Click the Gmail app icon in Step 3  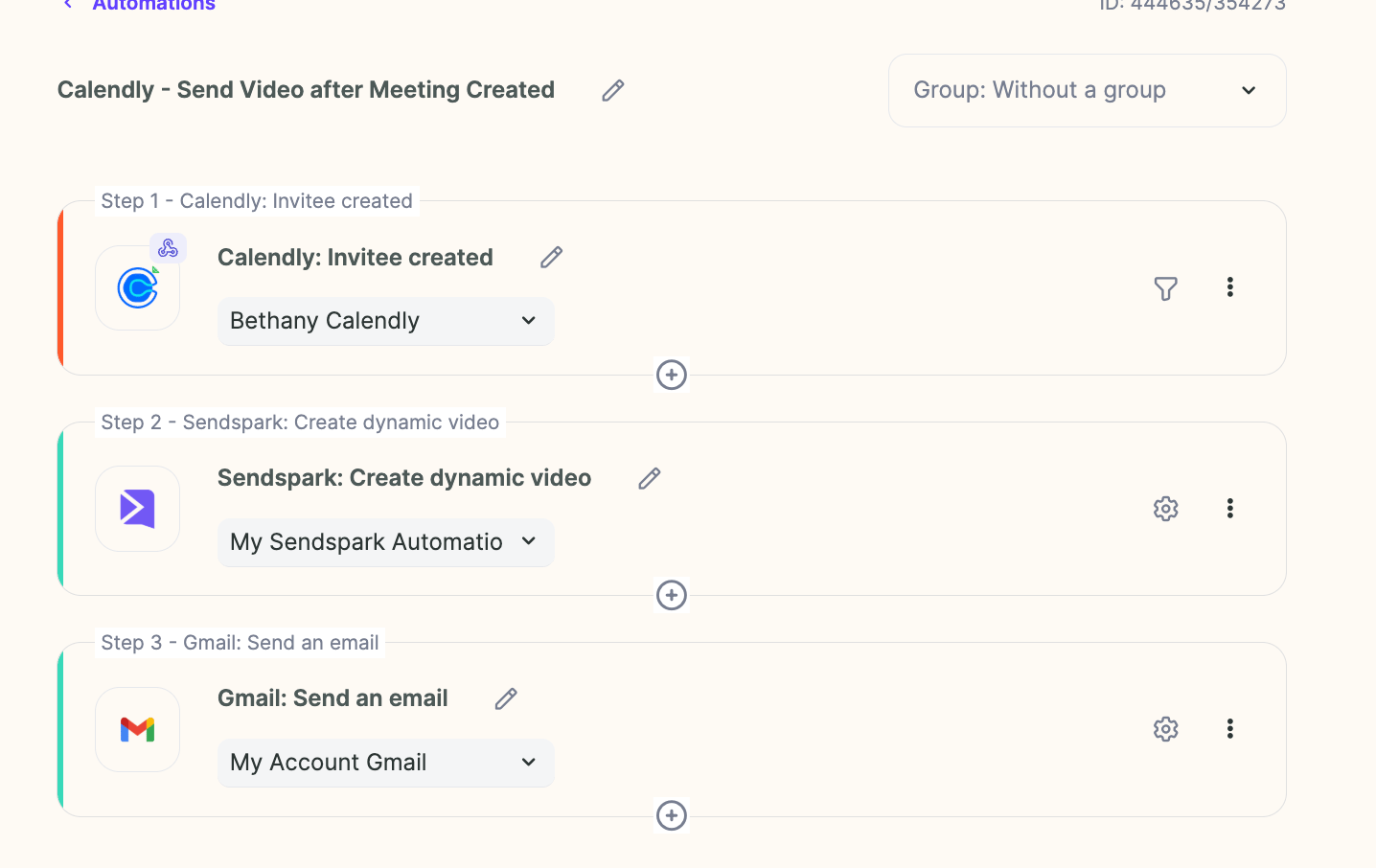[x=138, y=730]
